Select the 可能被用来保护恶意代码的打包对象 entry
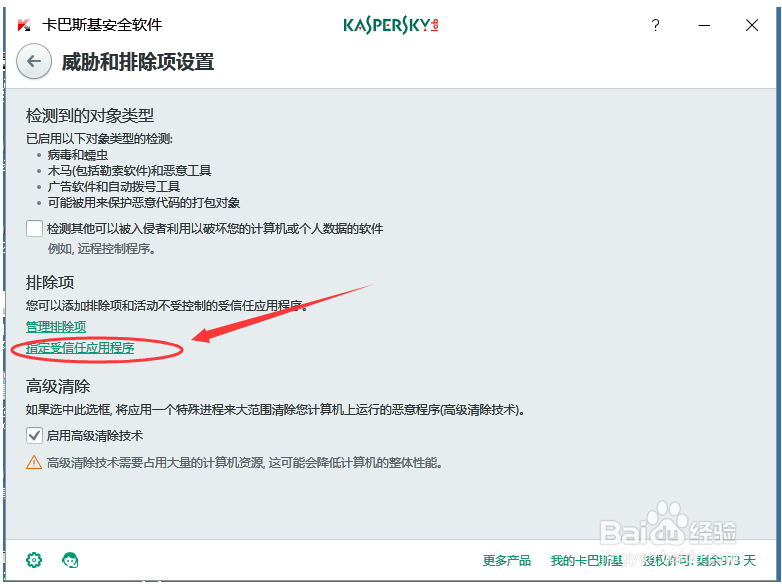This screenshot has width=782, height=584. pos(144,203)
